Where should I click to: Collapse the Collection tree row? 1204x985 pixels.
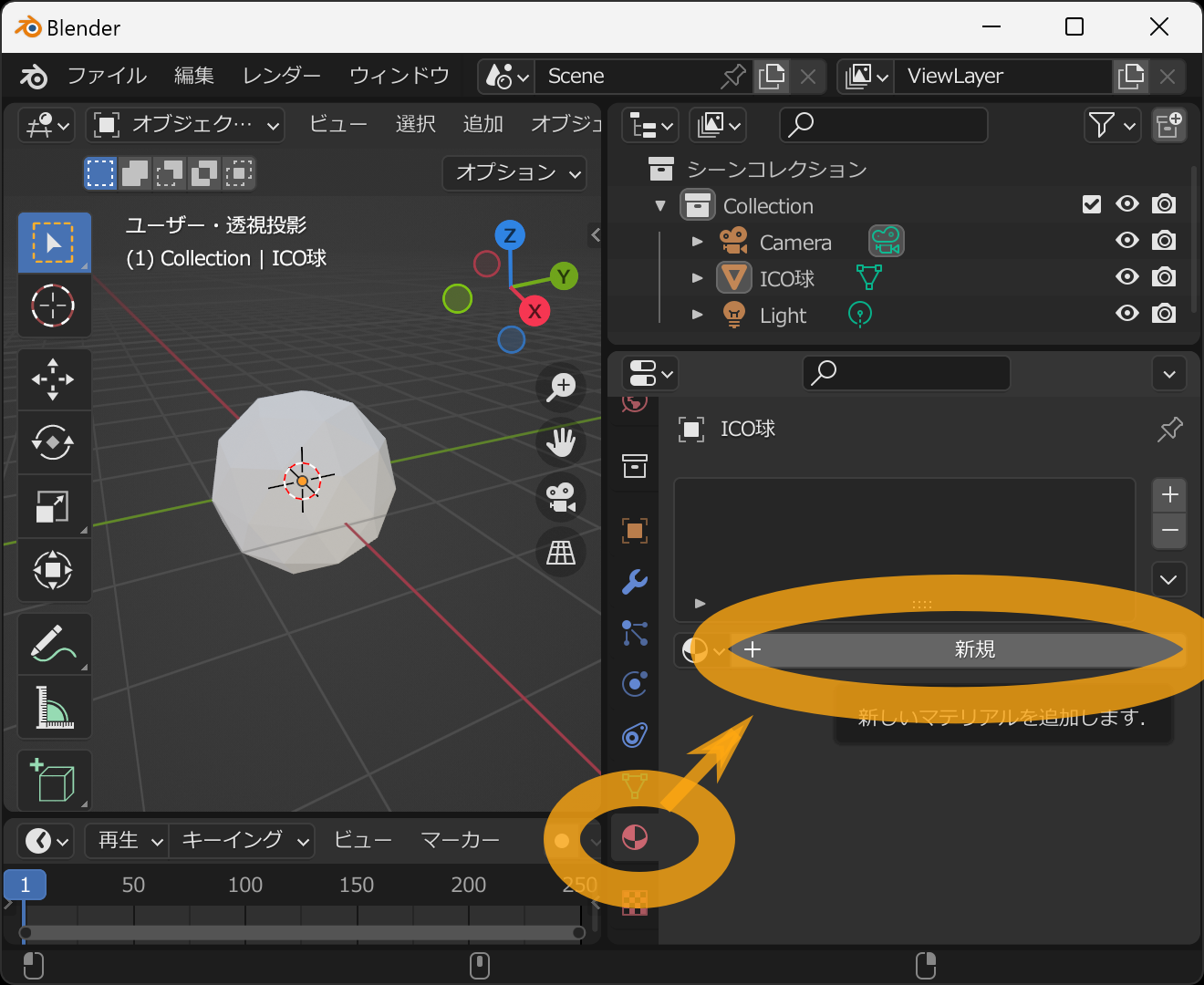coord(660,205)
